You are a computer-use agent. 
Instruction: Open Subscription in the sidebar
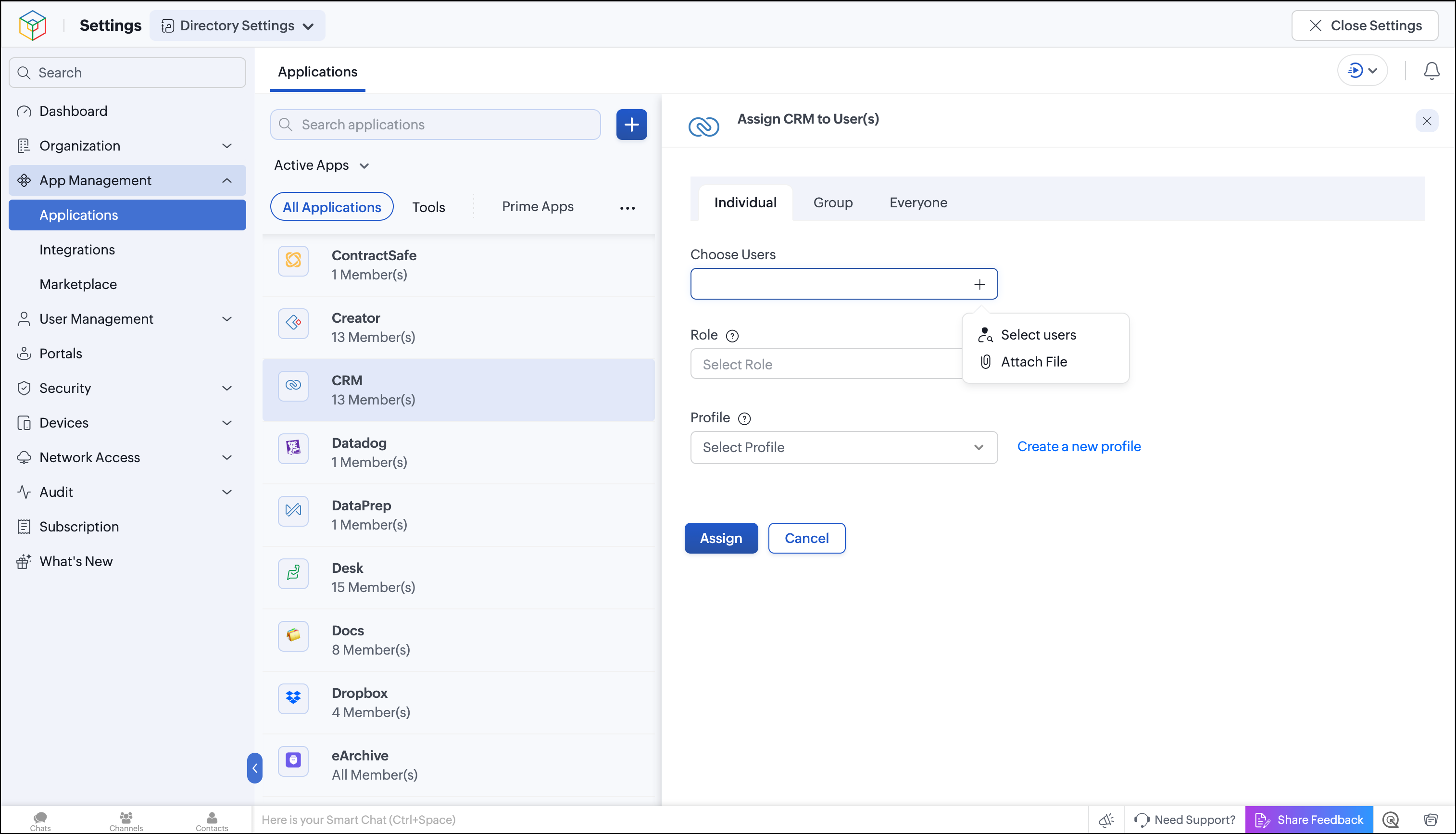(x=127, y=527)
